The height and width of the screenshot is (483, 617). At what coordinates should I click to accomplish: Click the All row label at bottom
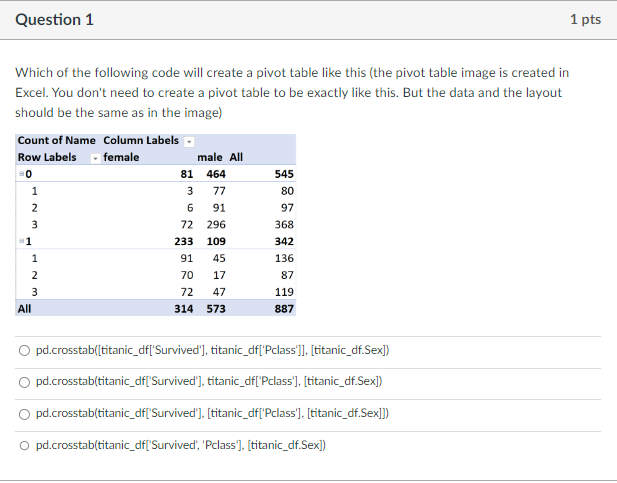tap(24, 309)
